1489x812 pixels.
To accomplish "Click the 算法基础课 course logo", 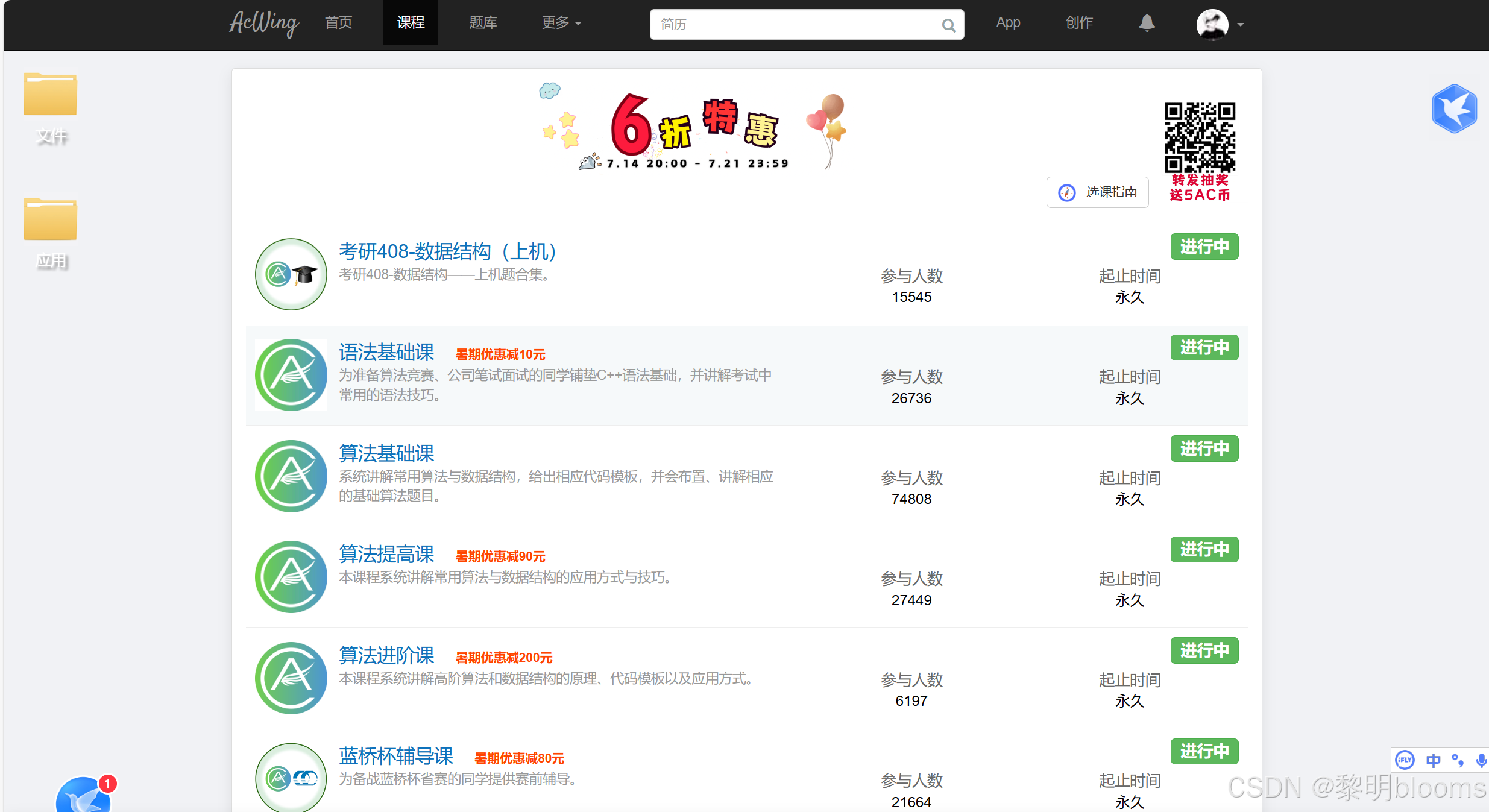I will [x=291, y=476].
